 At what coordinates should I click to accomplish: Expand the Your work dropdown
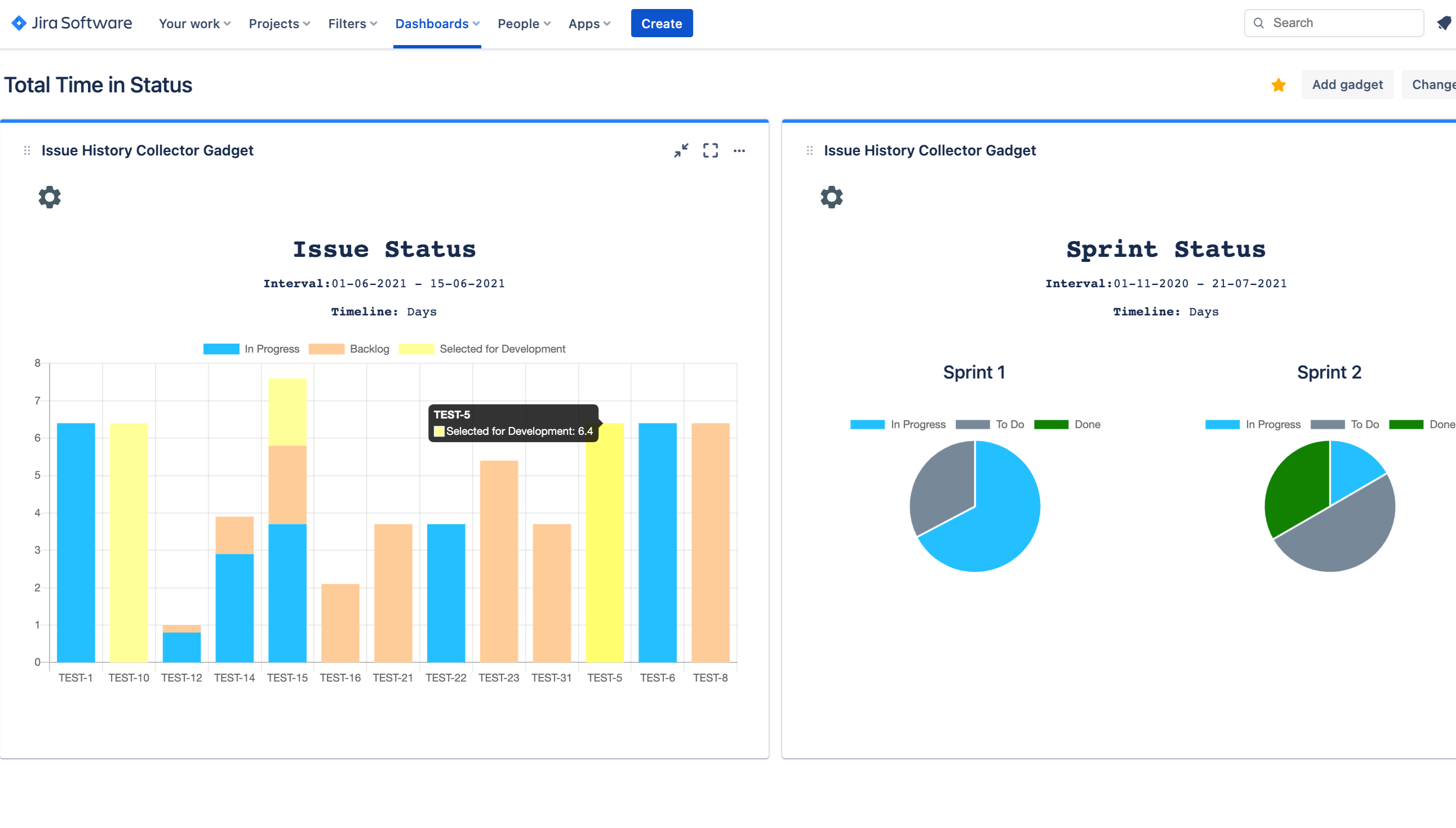click(x=194, y=23)
